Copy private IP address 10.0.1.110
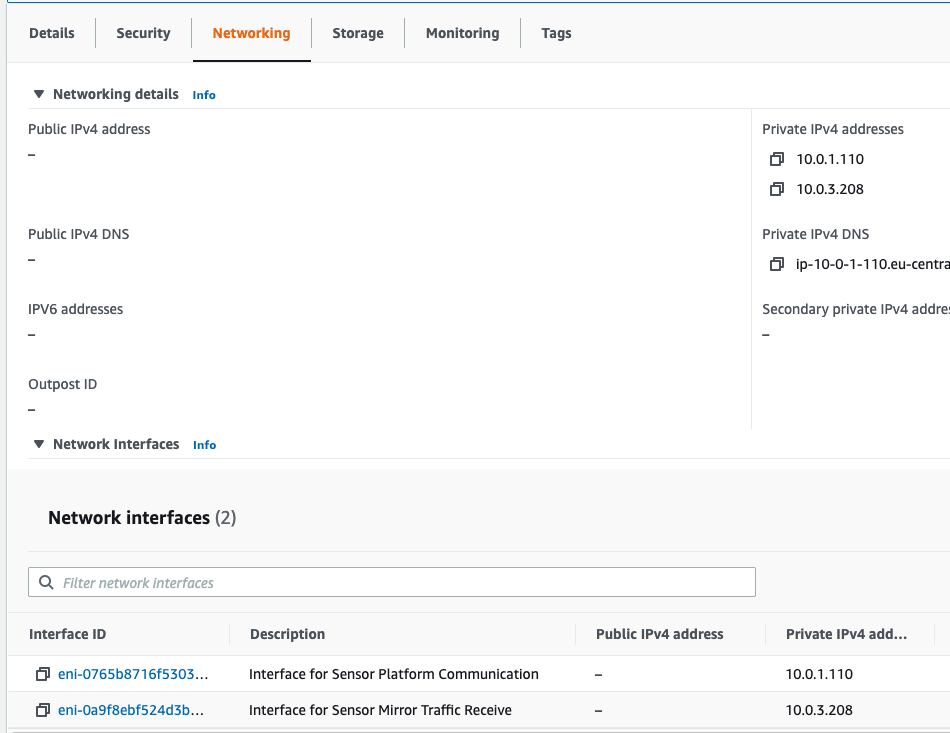This screenshot has width=950, height=733. click(x=777, y=160)
